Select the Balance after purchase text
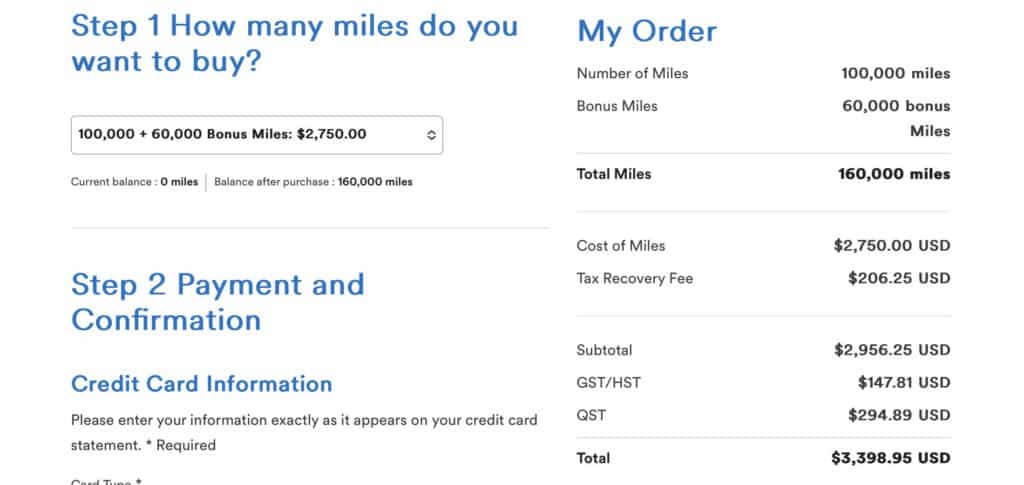 point(313,182)
